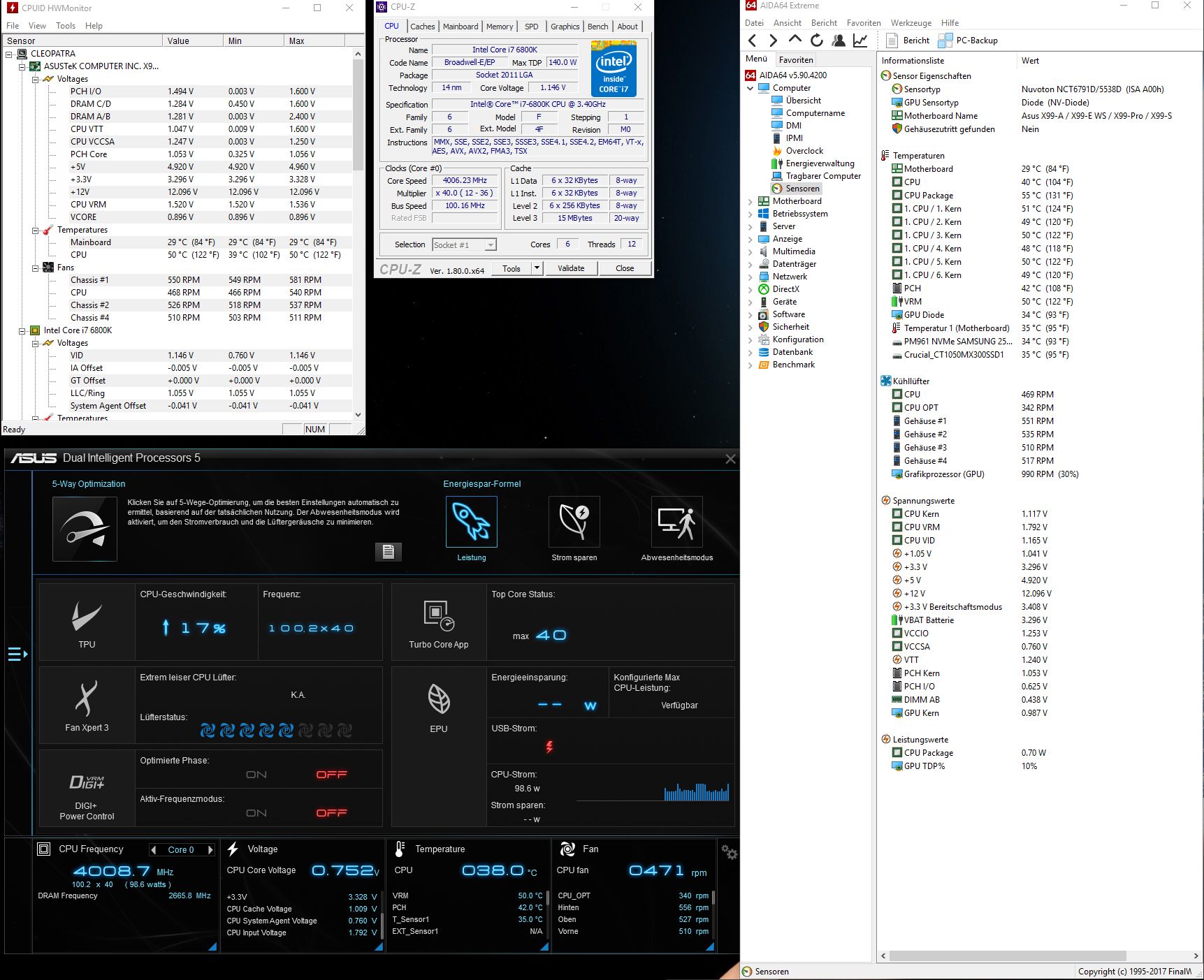The height and width of the screenshot is (980, 1204).
Task: Select next core with right arrow
Action: [x=210, y=850]
